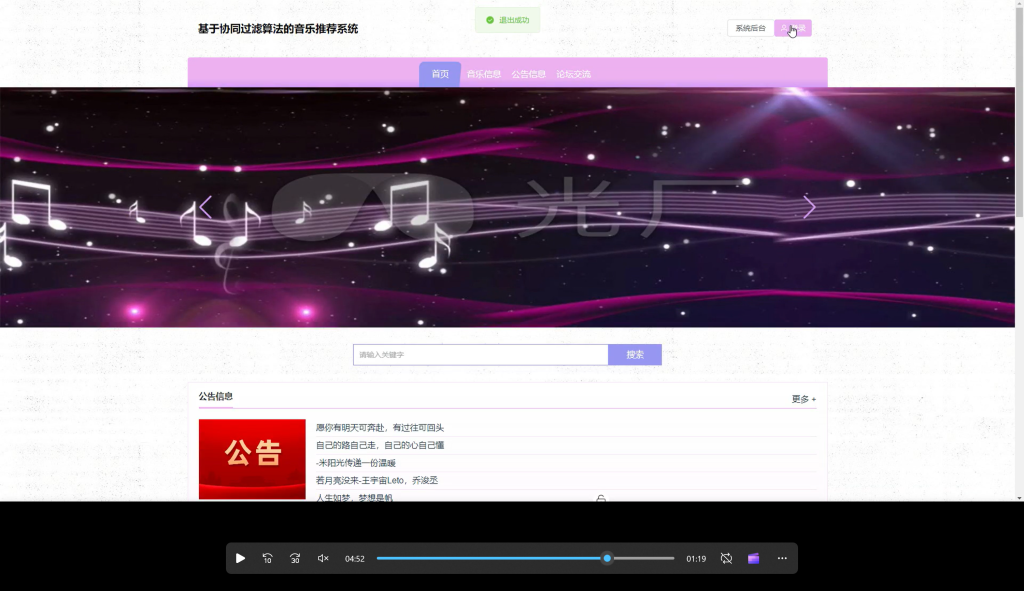The image size is (1024, 591).
Task: Open the 公告信息 navigation tab
Action: click(x=528, y=74)
